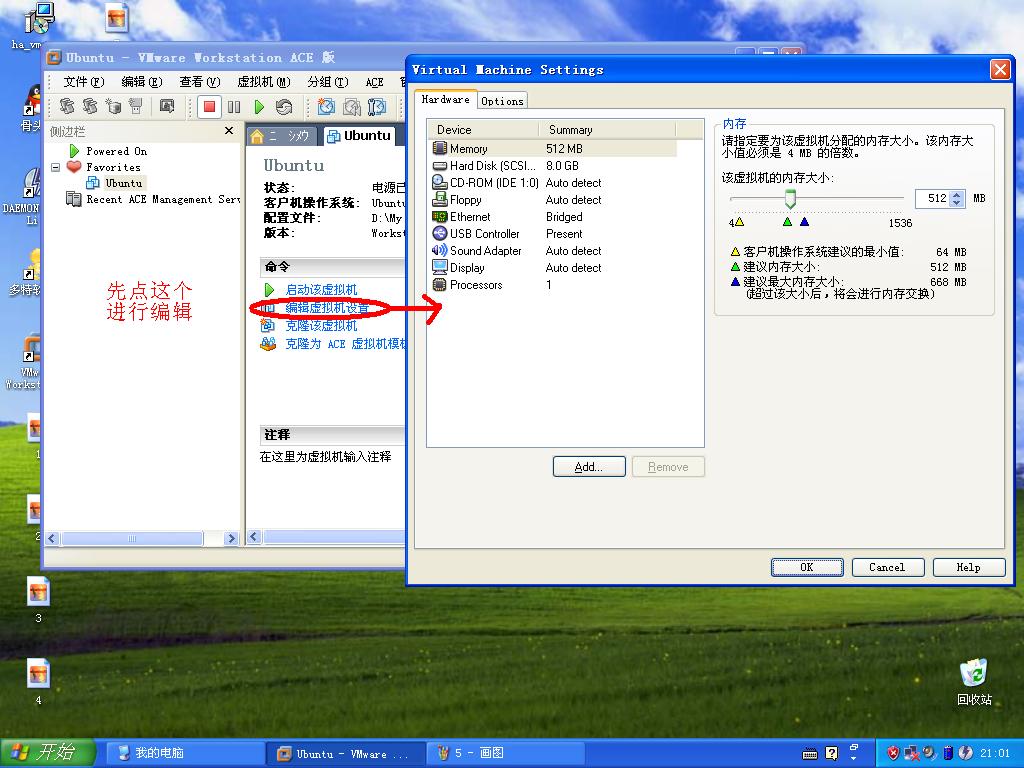Click the disconnected network tray icon
The height and width of the screenshot is (768, 1024).
912,753
